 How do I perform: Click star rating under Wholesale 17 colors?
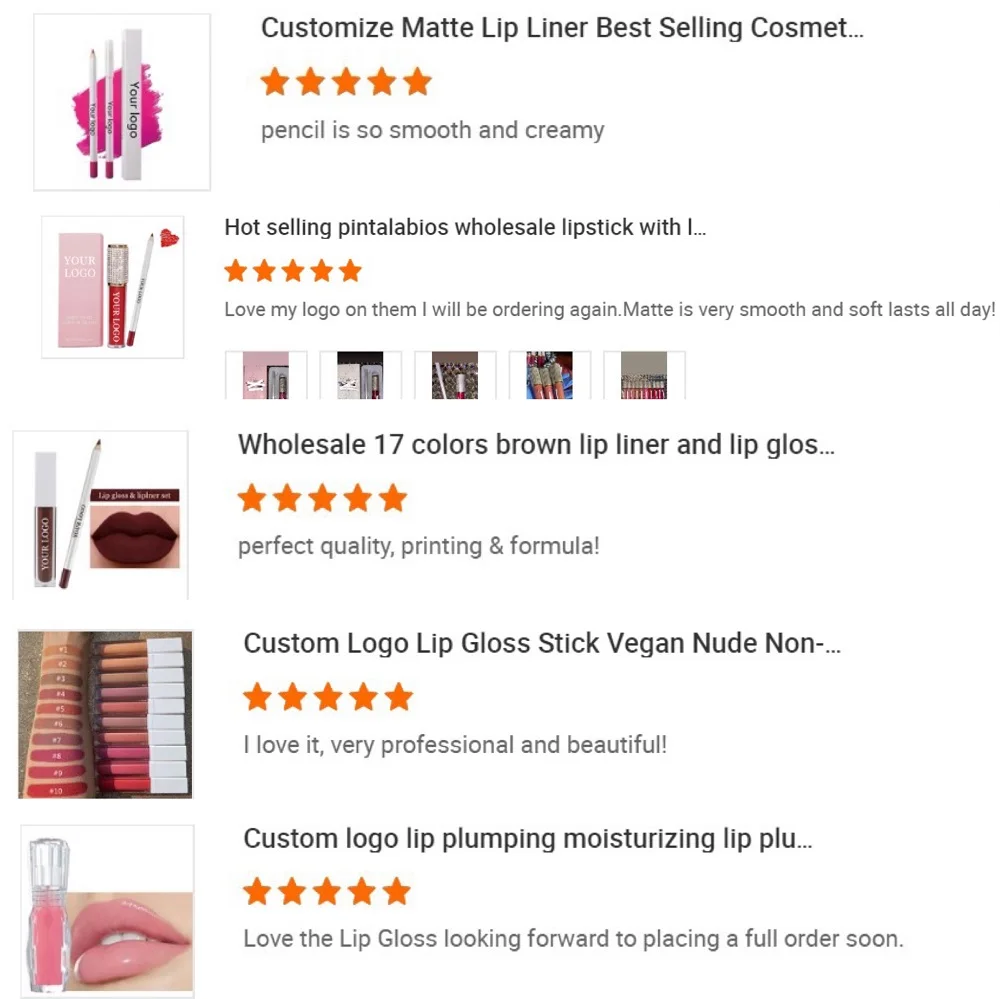[x=322, y=498]
